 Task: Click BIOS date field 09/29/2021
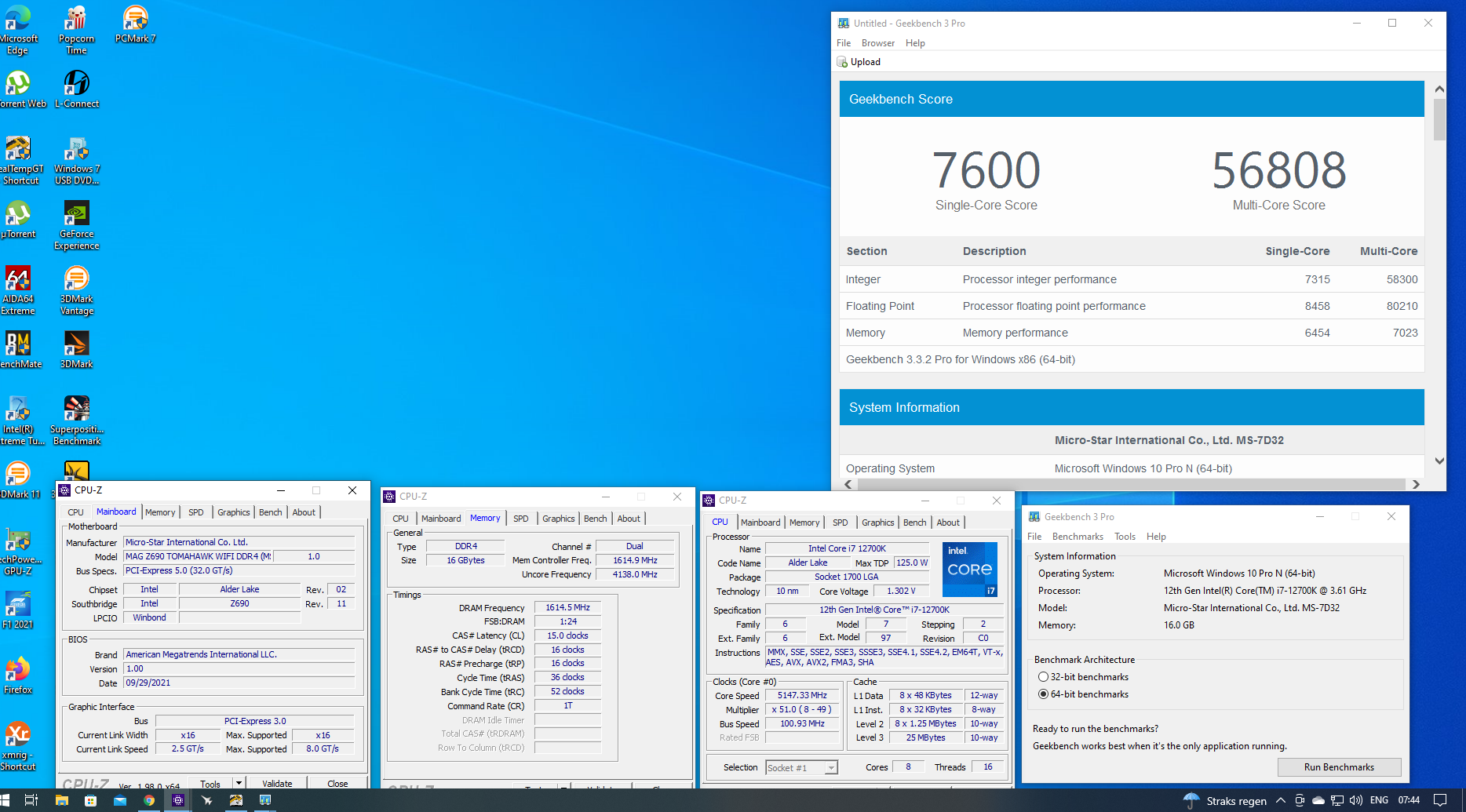[x=239, y=683]
